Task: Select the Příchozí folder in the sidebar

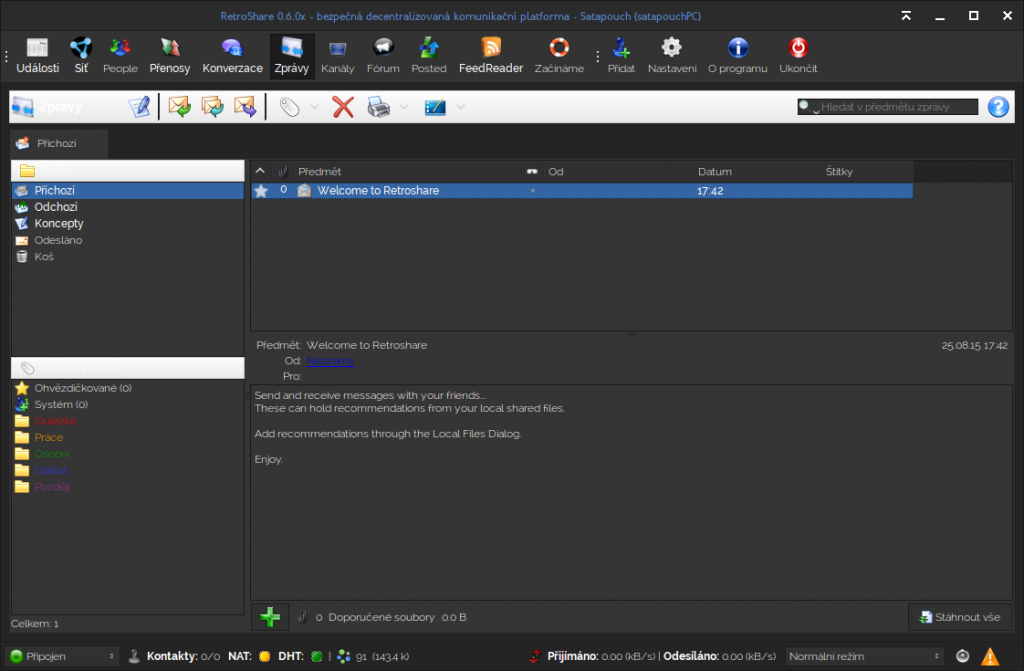Action: pos(128,191)
